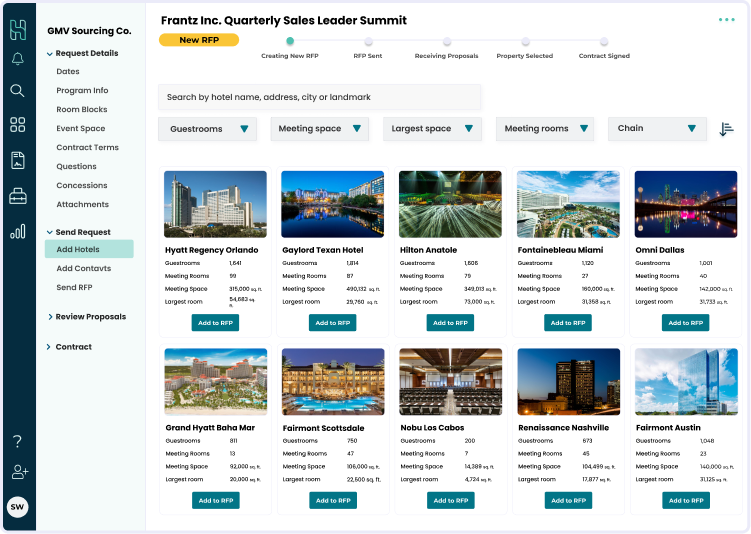
Task: Click the hotel search input field
Action: tap(319, 97)
